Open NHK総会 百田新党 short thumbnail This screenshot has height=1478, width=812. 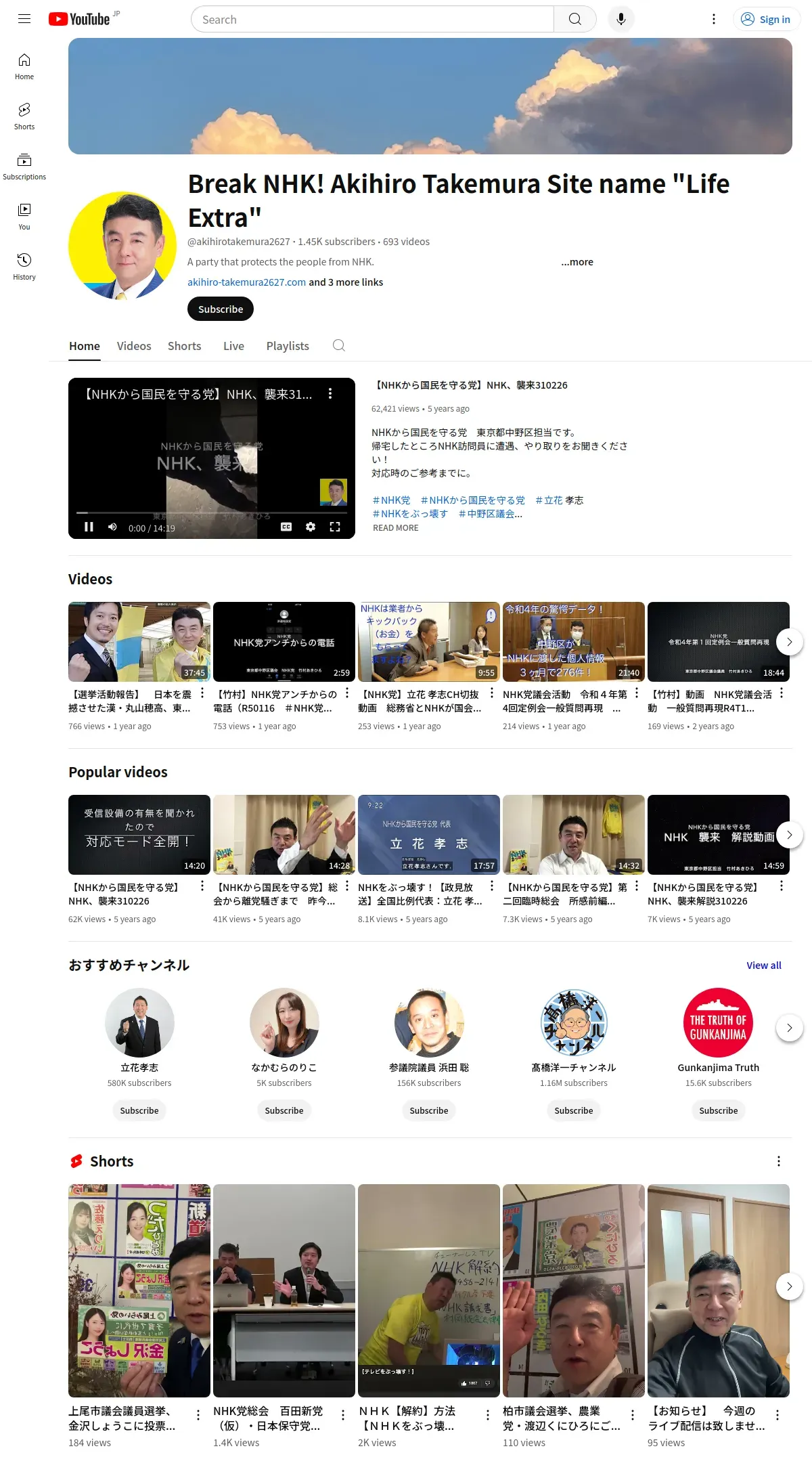(x=284, y=1290)
